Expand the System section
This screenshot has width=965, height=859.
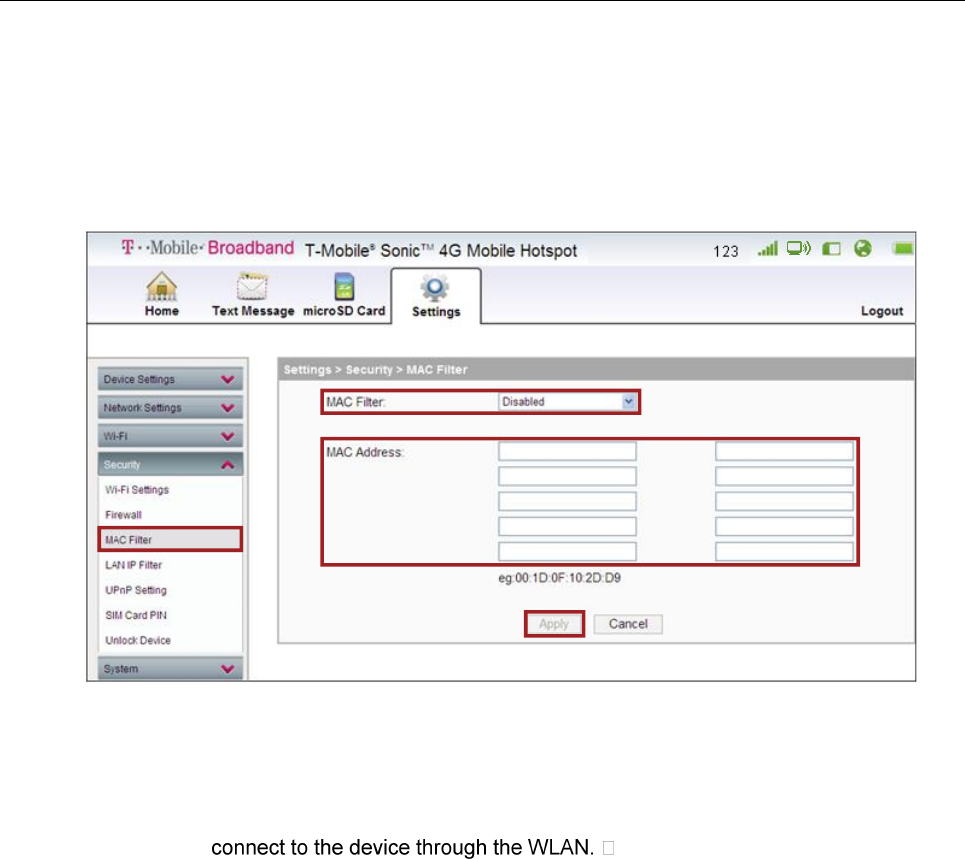170,668
